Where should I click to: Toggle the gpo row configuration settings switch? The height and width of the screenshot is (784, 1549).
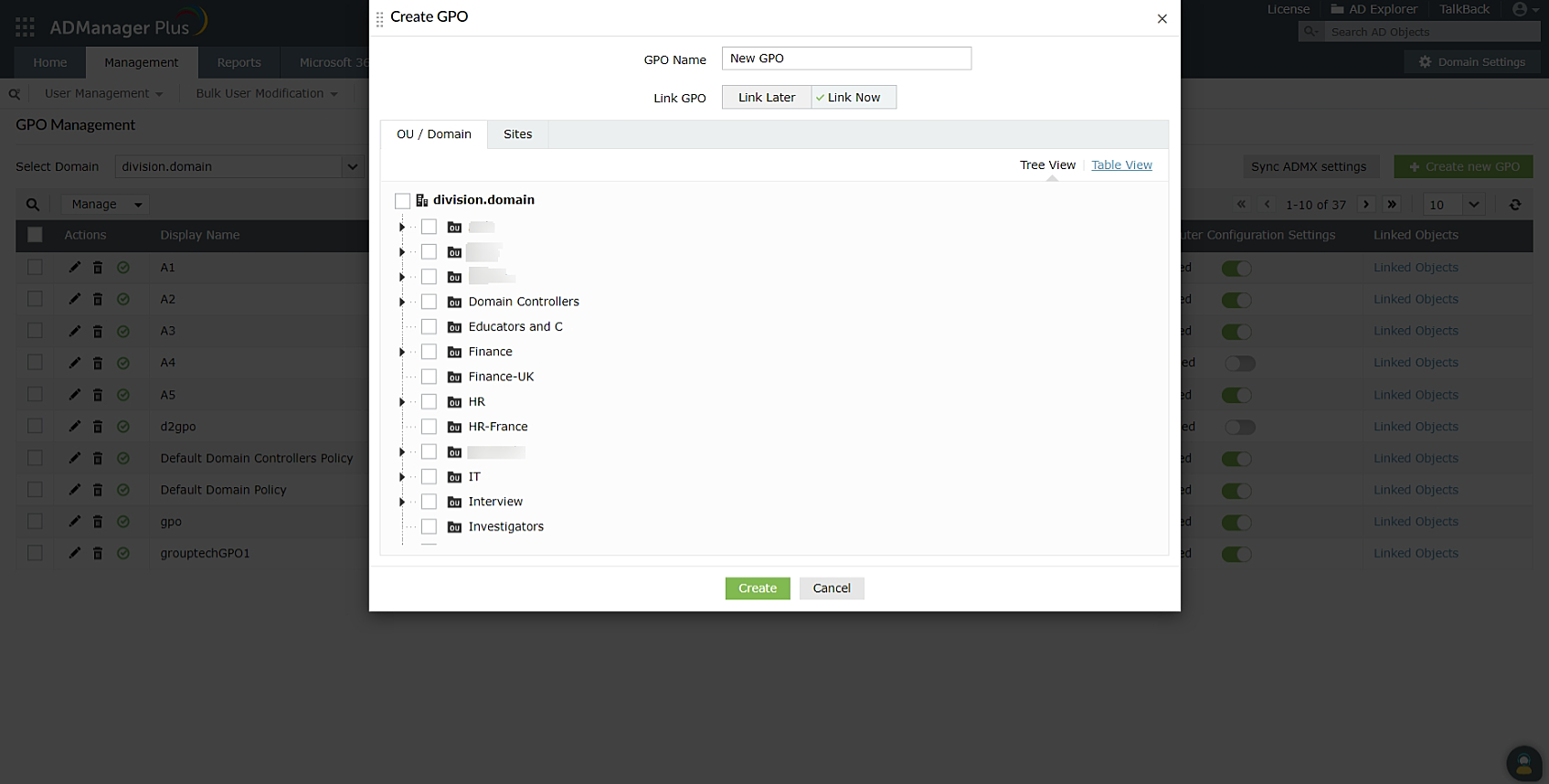[x=1236, y=523]
